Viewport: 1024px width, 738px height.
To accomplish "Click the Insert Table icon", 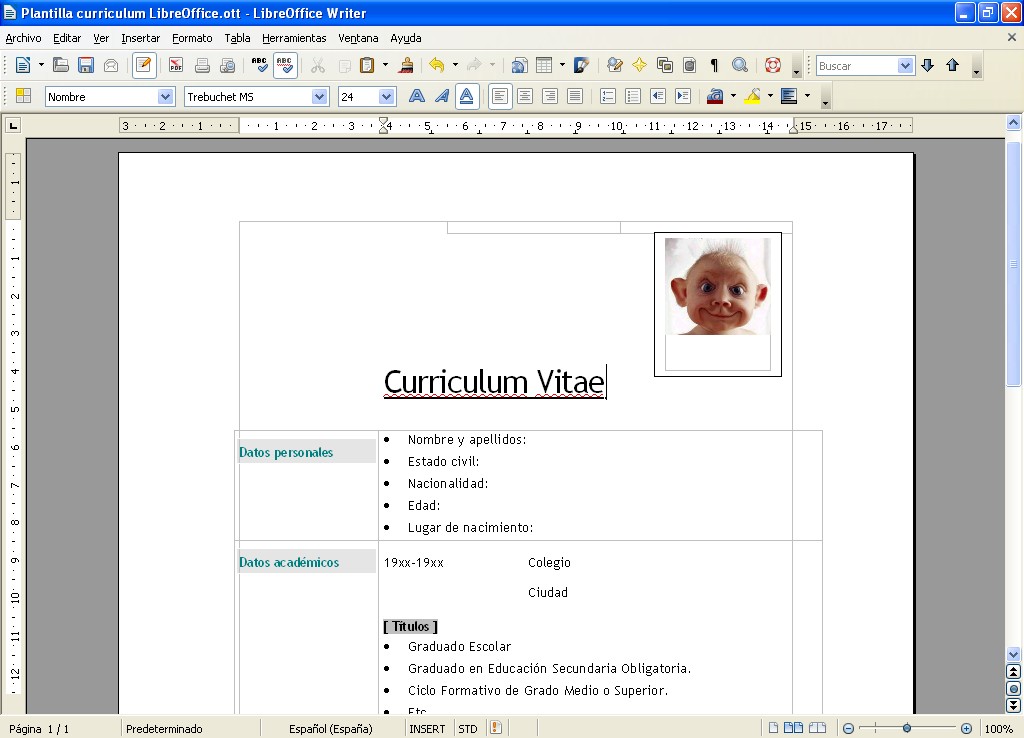I will tap(544, 65).
